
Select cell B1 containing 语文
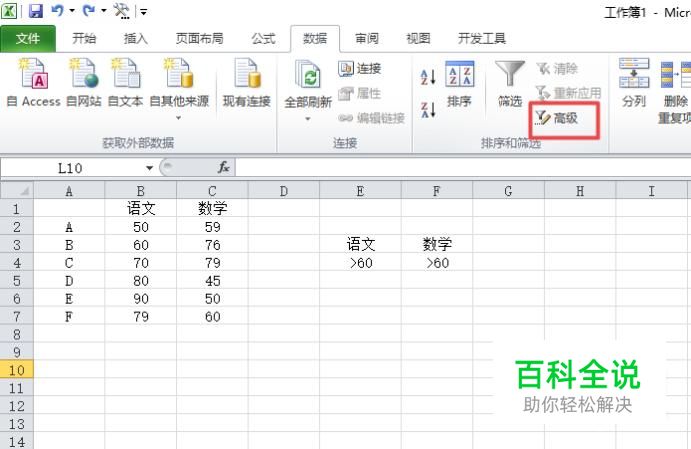tap(141, 208)
